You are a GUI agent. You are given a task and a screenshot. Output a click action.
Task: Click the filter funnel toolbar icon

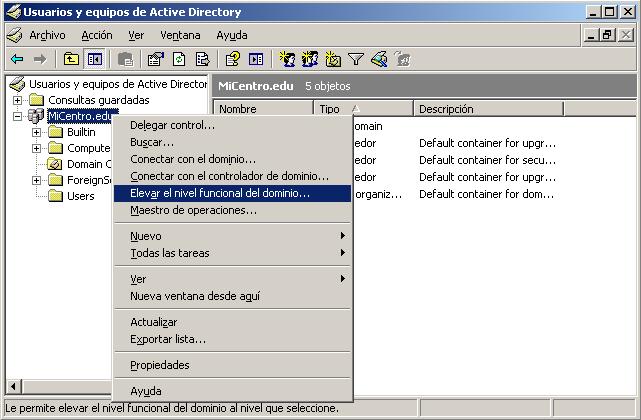point(355,59)
